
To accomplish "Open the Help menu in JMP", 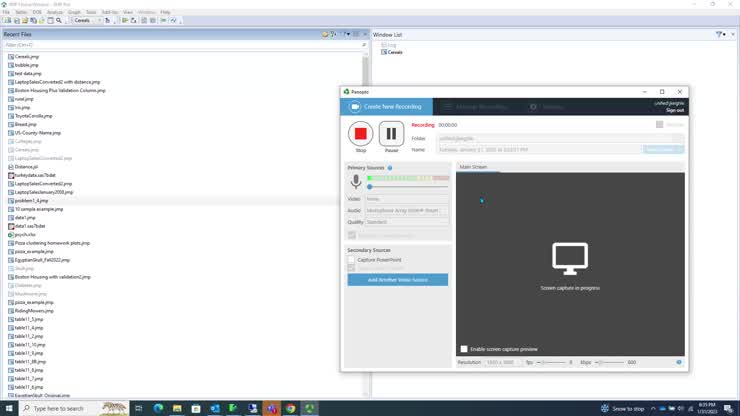I will 165,12.
